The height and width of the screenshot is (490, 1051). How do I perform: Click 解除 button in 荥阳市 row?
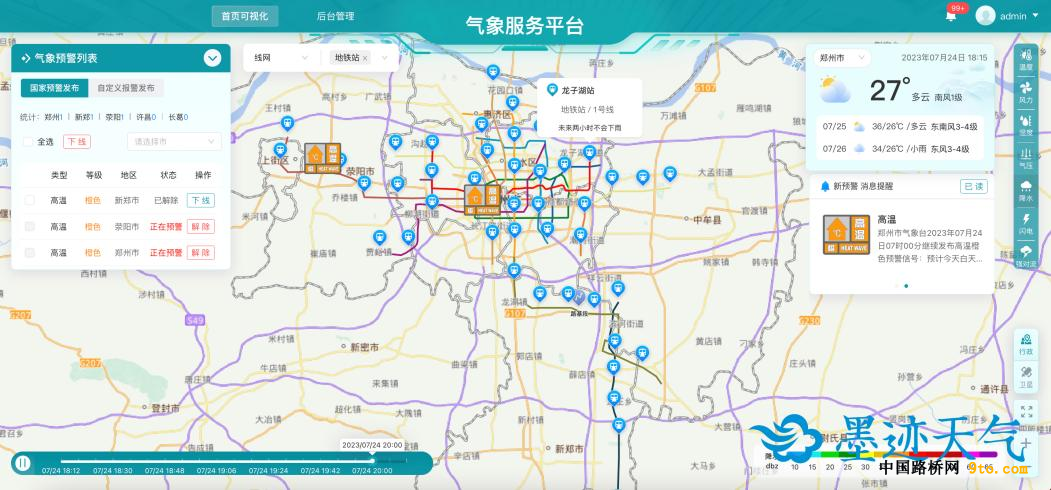200,227
